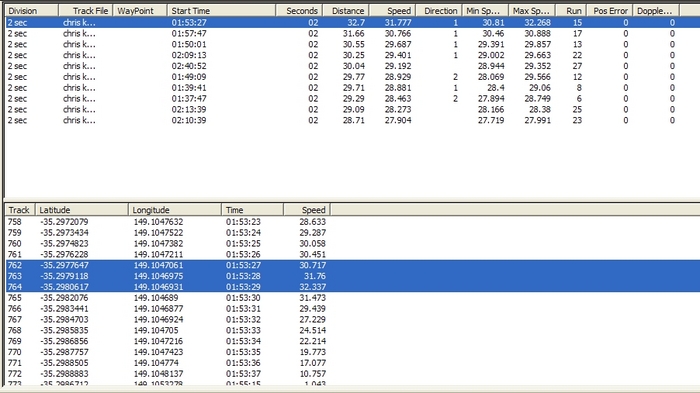Viewport: 700px width, 393px height.
Task: Select track point 768
Action: point(353,330)
